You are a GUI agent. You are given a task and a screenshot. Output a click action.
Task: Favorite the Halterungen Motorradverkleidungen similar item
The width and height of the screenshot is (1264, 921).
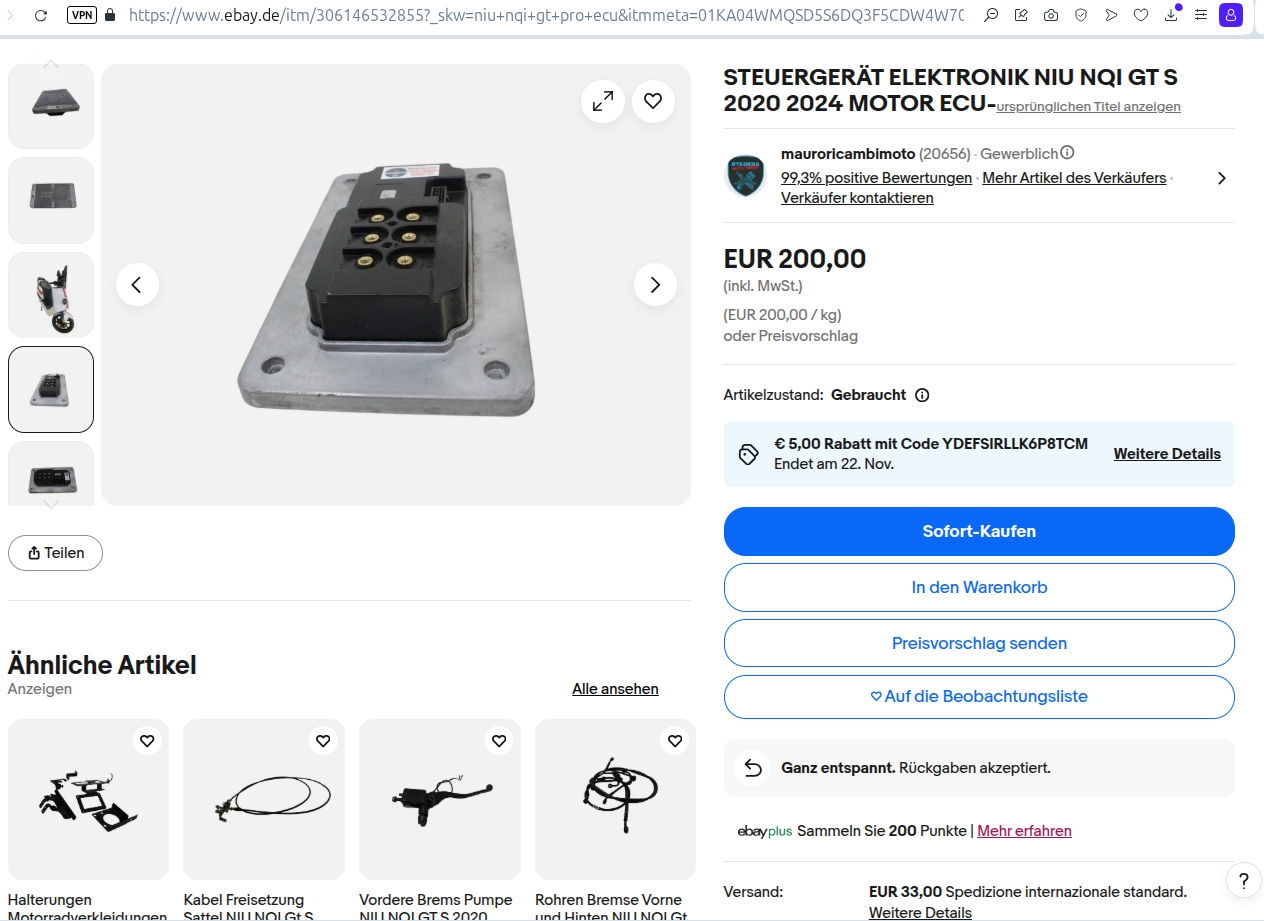coord(147,741)
